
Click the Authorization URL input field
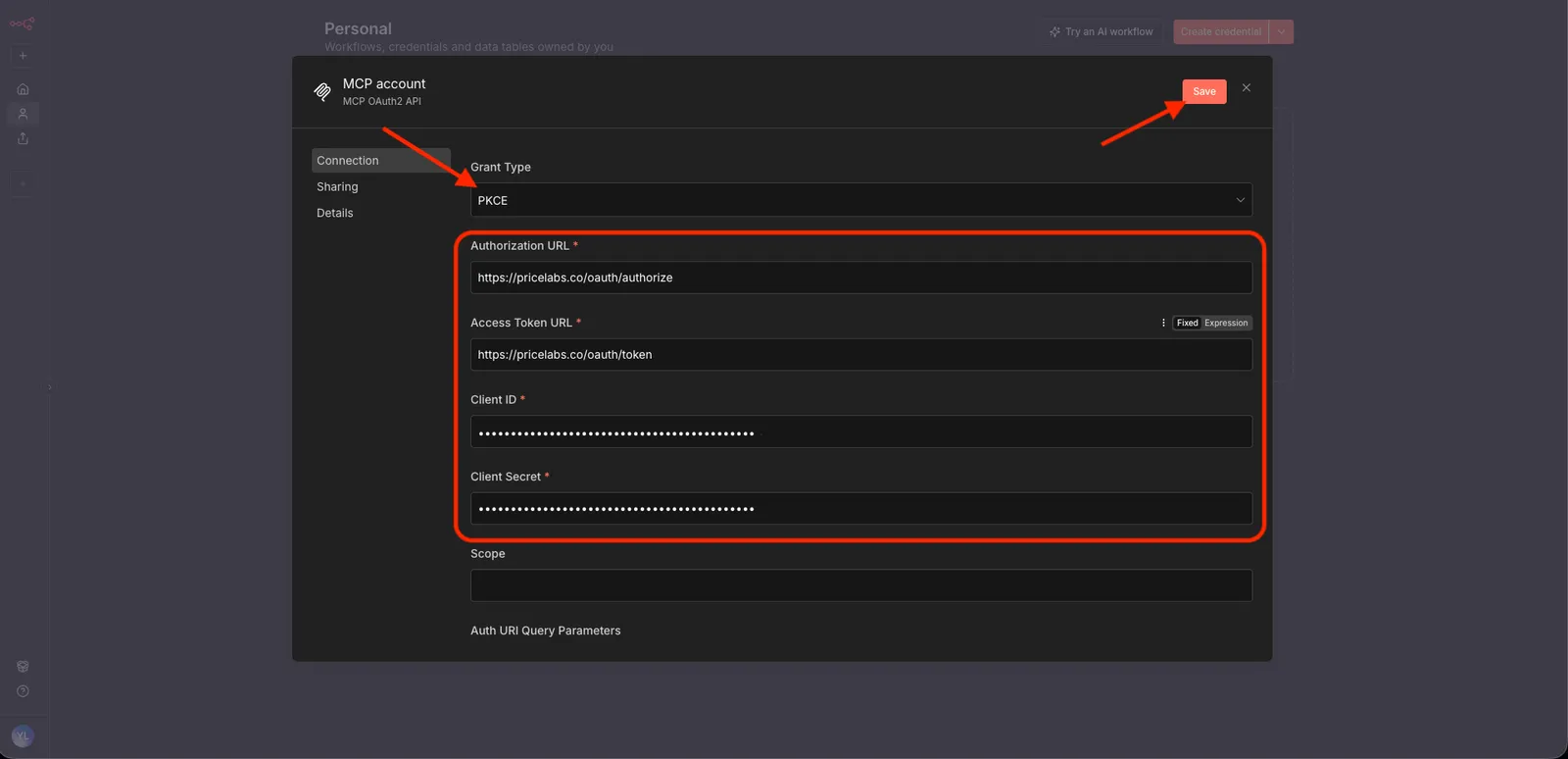pyautogui.click(x=861, y=278)
